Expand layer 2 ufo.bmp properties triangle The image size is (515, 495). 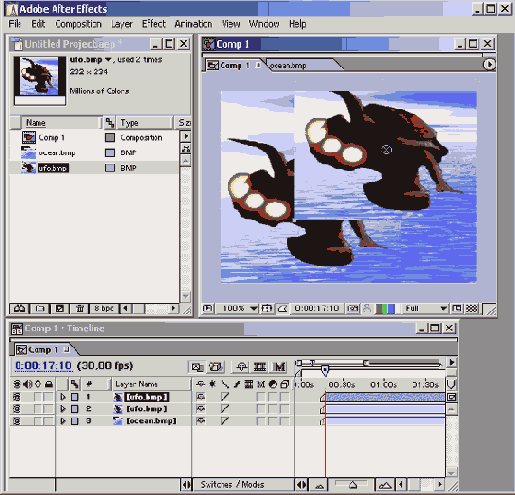click(63, 409)
